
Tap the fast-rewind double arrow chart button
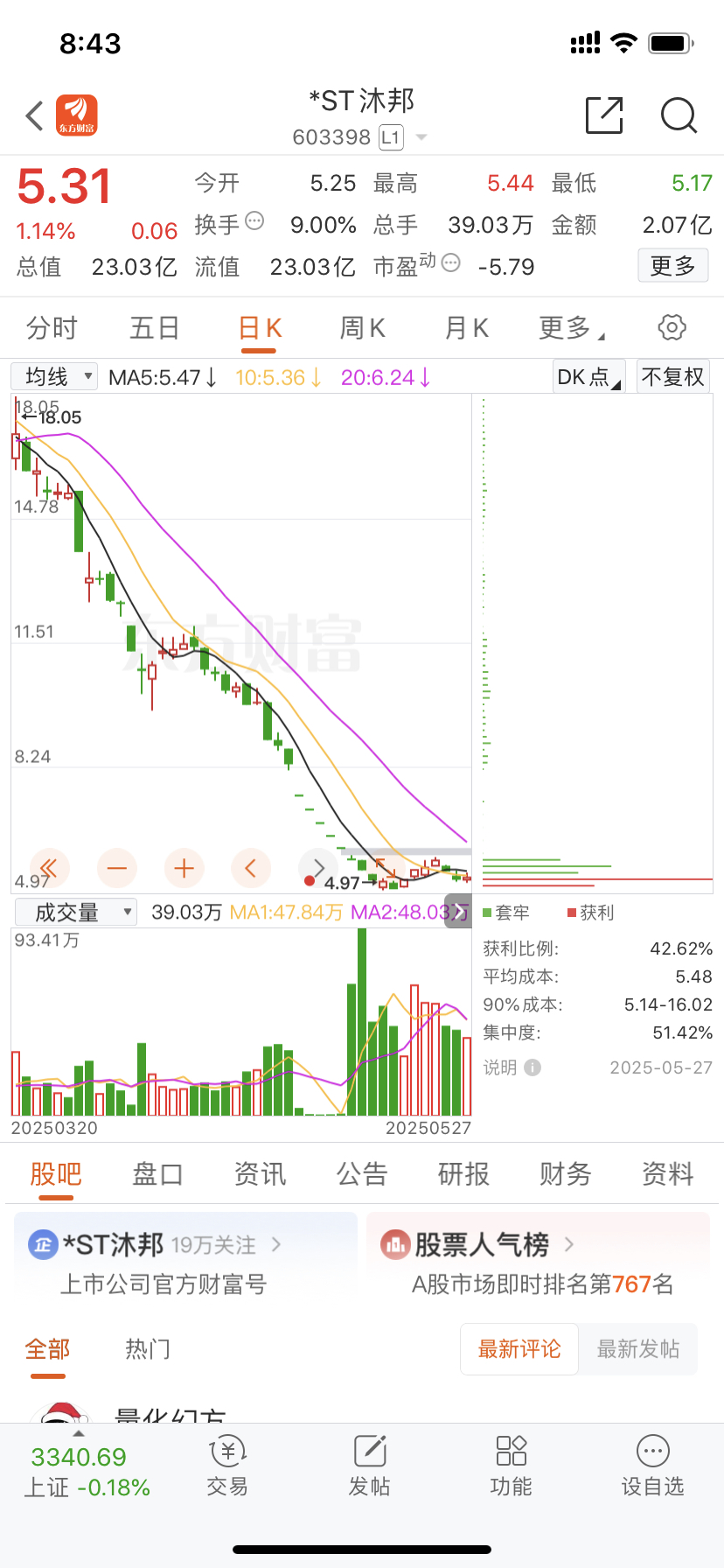[x=49, y=868]
